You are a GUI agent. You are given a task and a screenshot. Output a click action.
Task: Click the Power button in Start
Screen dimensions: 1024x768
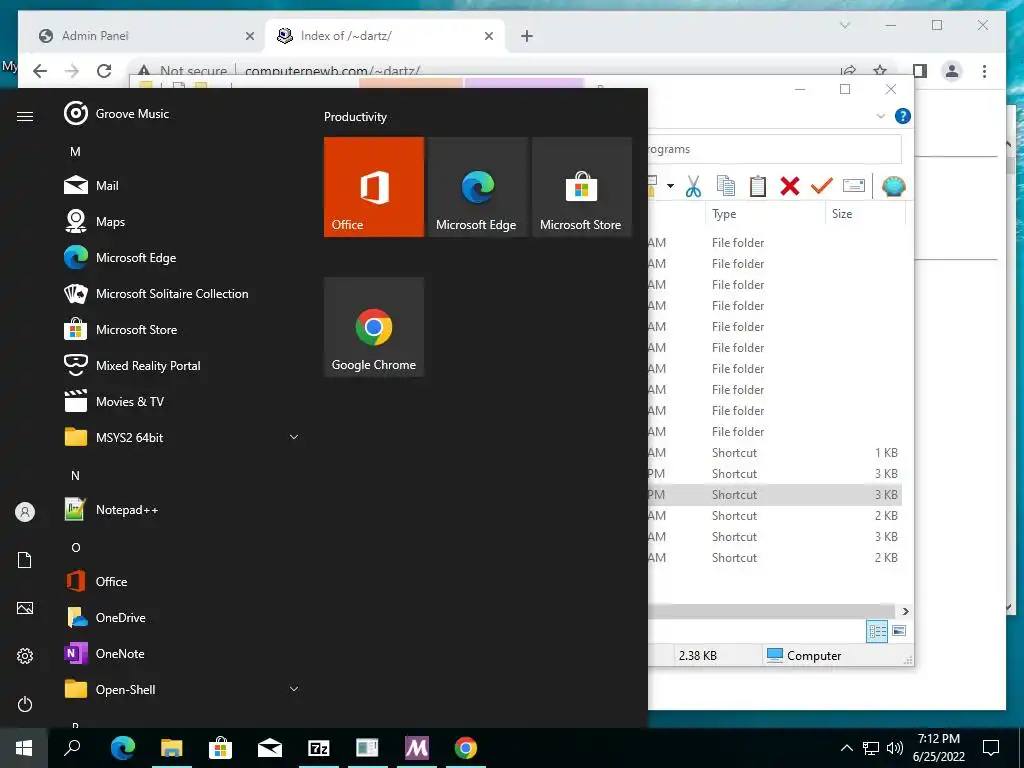pyautogui.click(x=25, y=704)
